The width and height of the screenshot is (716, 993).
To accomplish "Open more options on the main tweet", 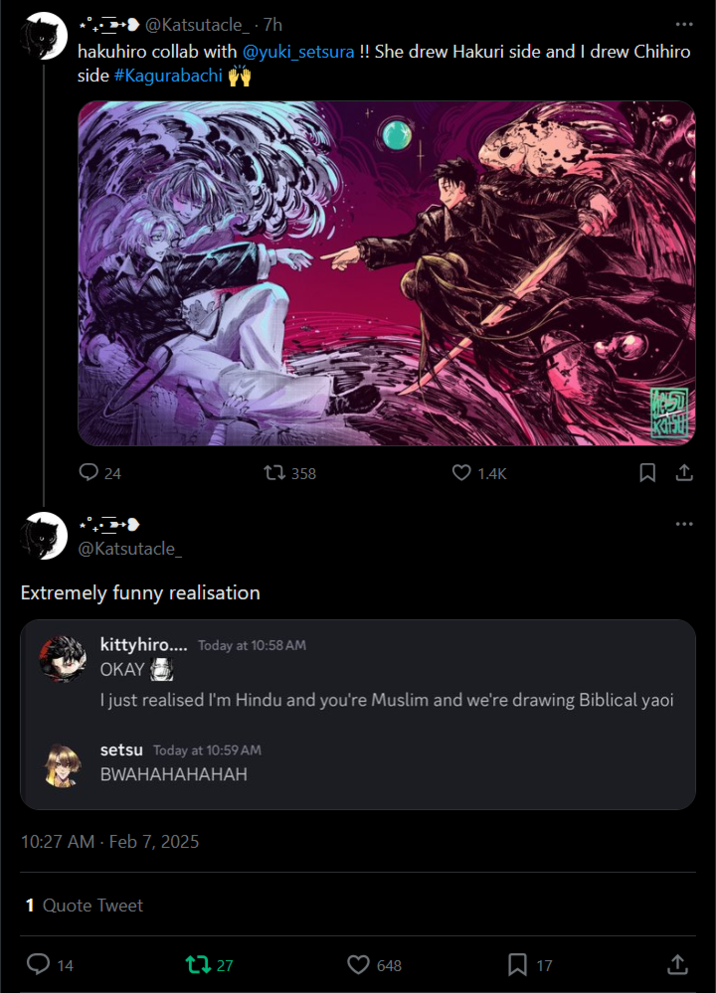I will point(684,524).
